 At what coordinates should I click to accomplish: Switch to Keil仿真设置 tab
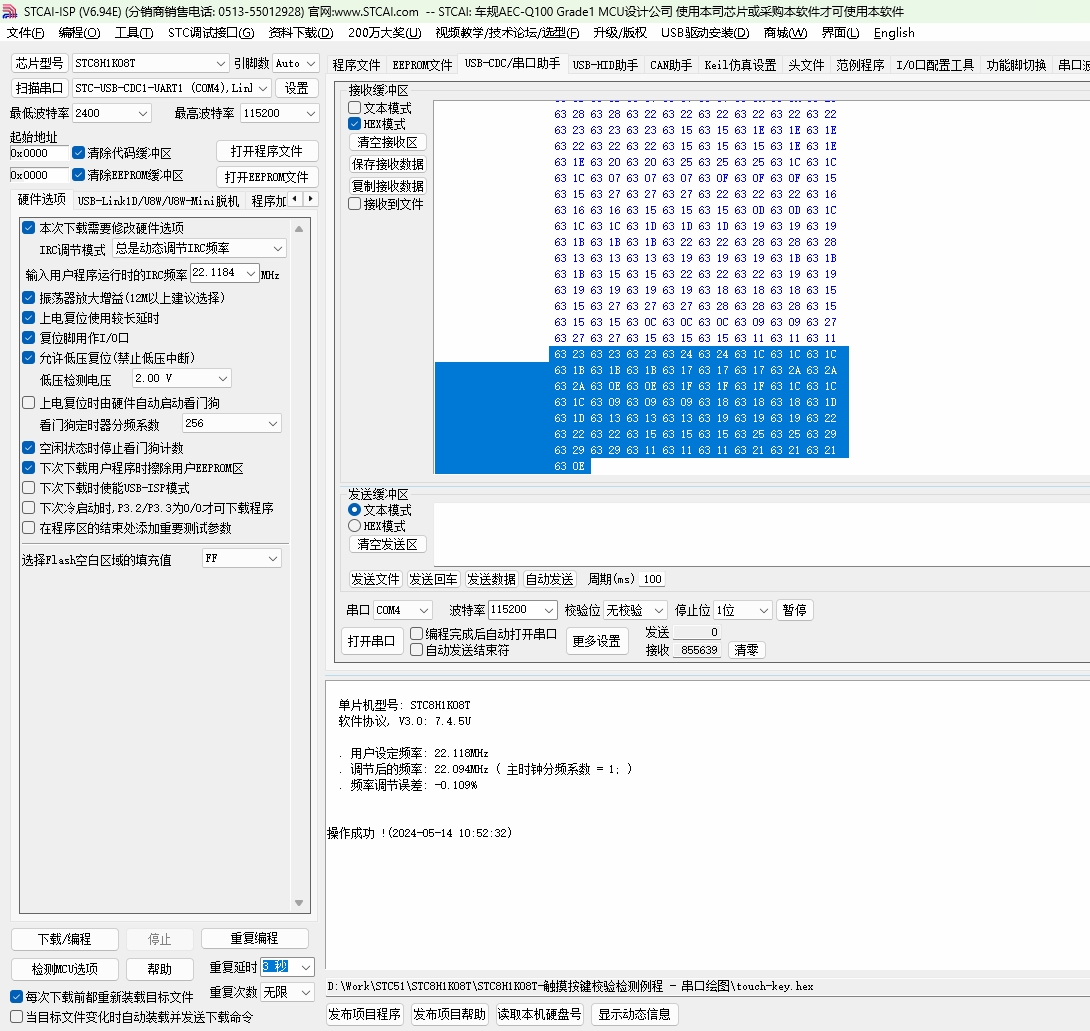740,65
